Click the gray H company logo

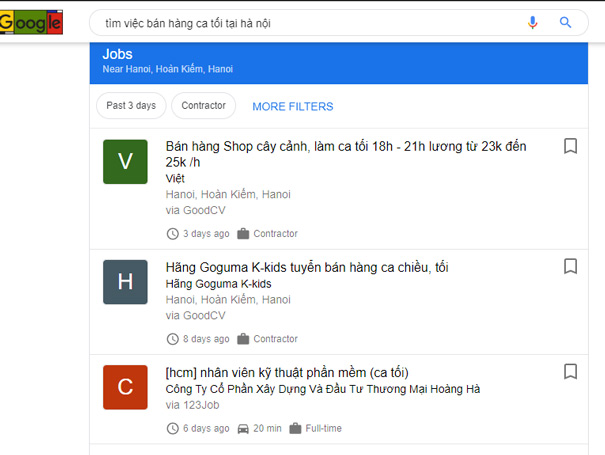click(125, 282)
